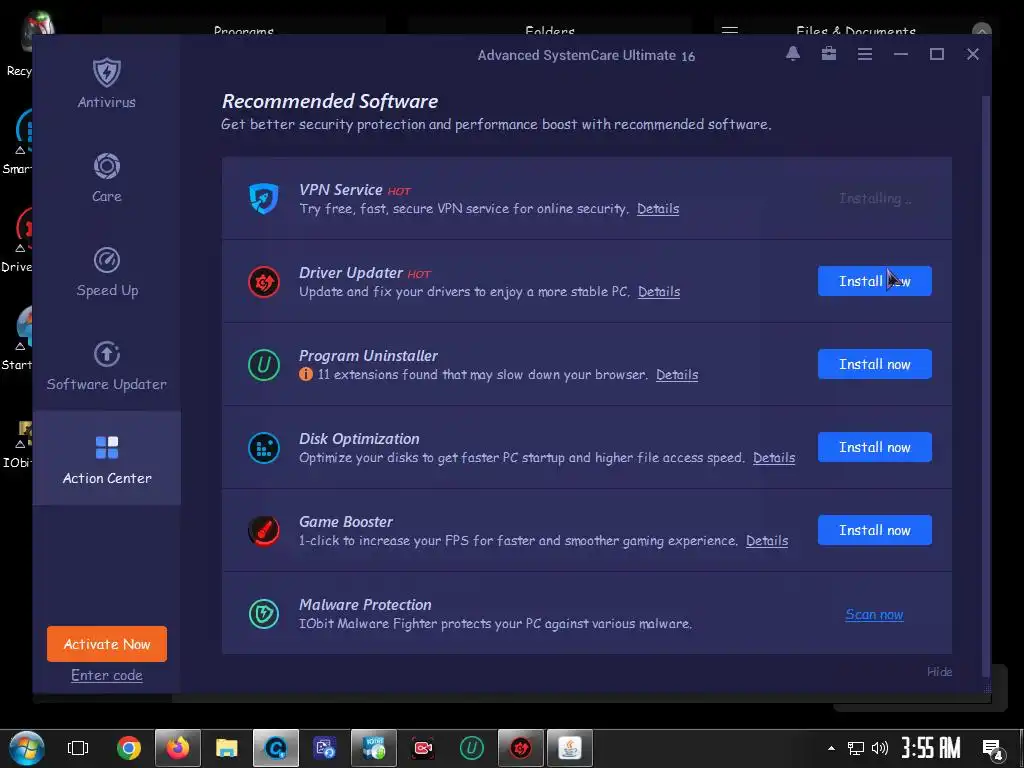Go to the Software Updater tab
1024x768 pixels.
tap(106, 365)
